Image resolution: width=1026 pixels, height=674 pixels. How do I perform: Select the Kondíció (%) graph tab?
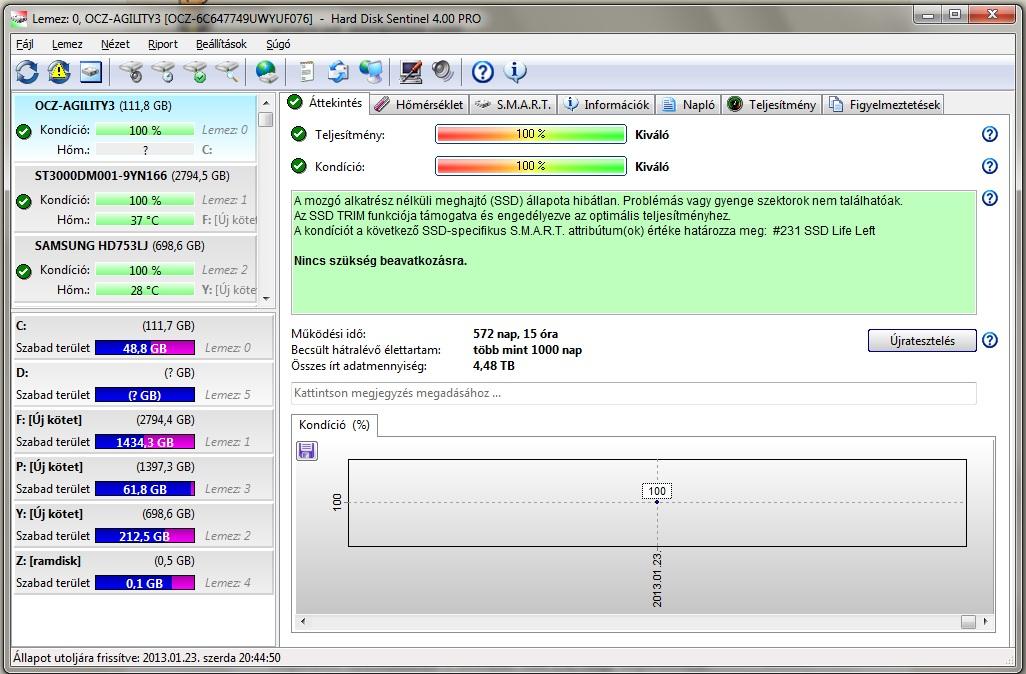point(334,425)
